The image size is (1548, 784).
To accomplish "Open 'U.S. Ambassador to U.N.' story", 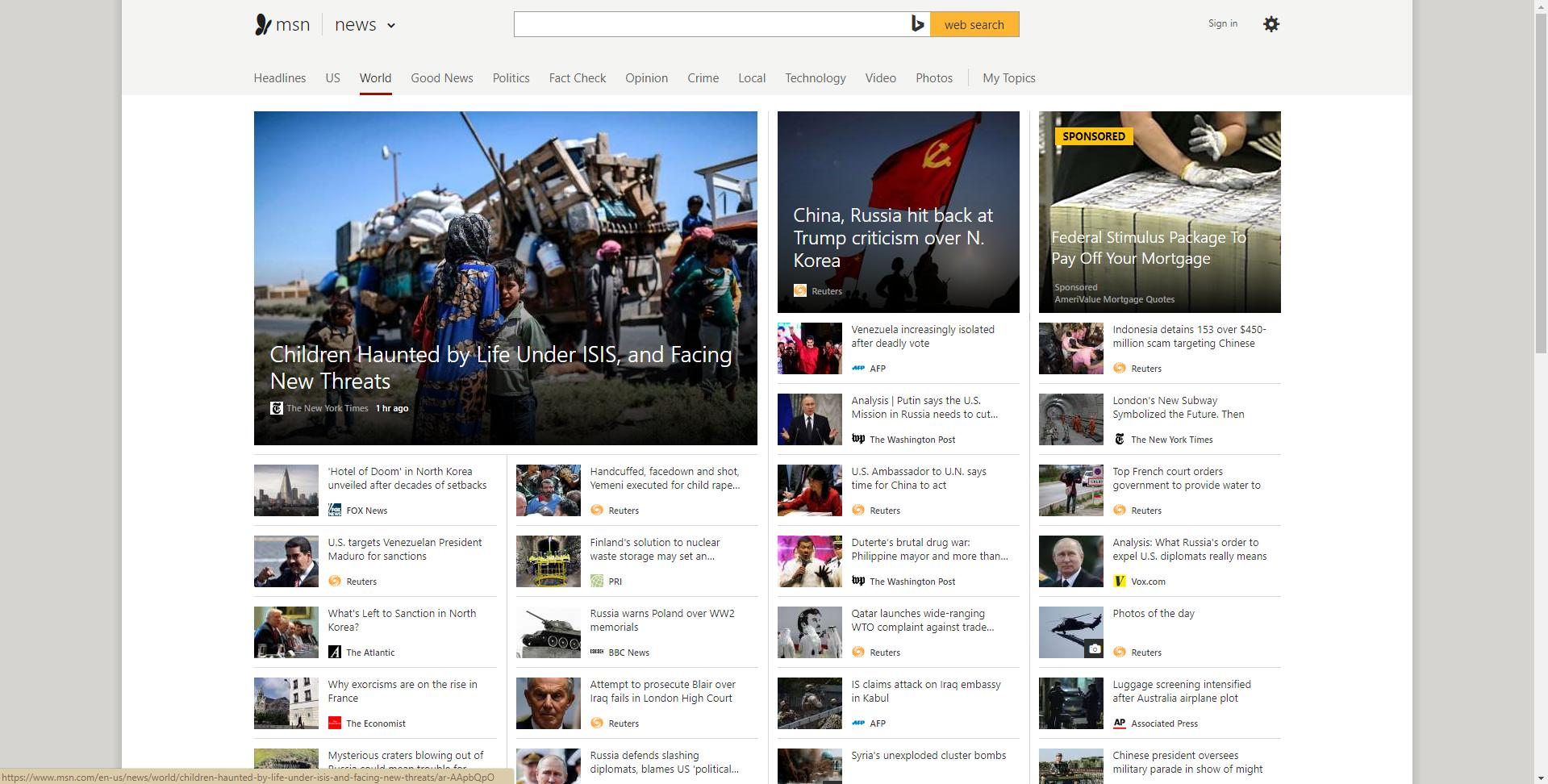I will pyautogui.click(x=919, y=478).
